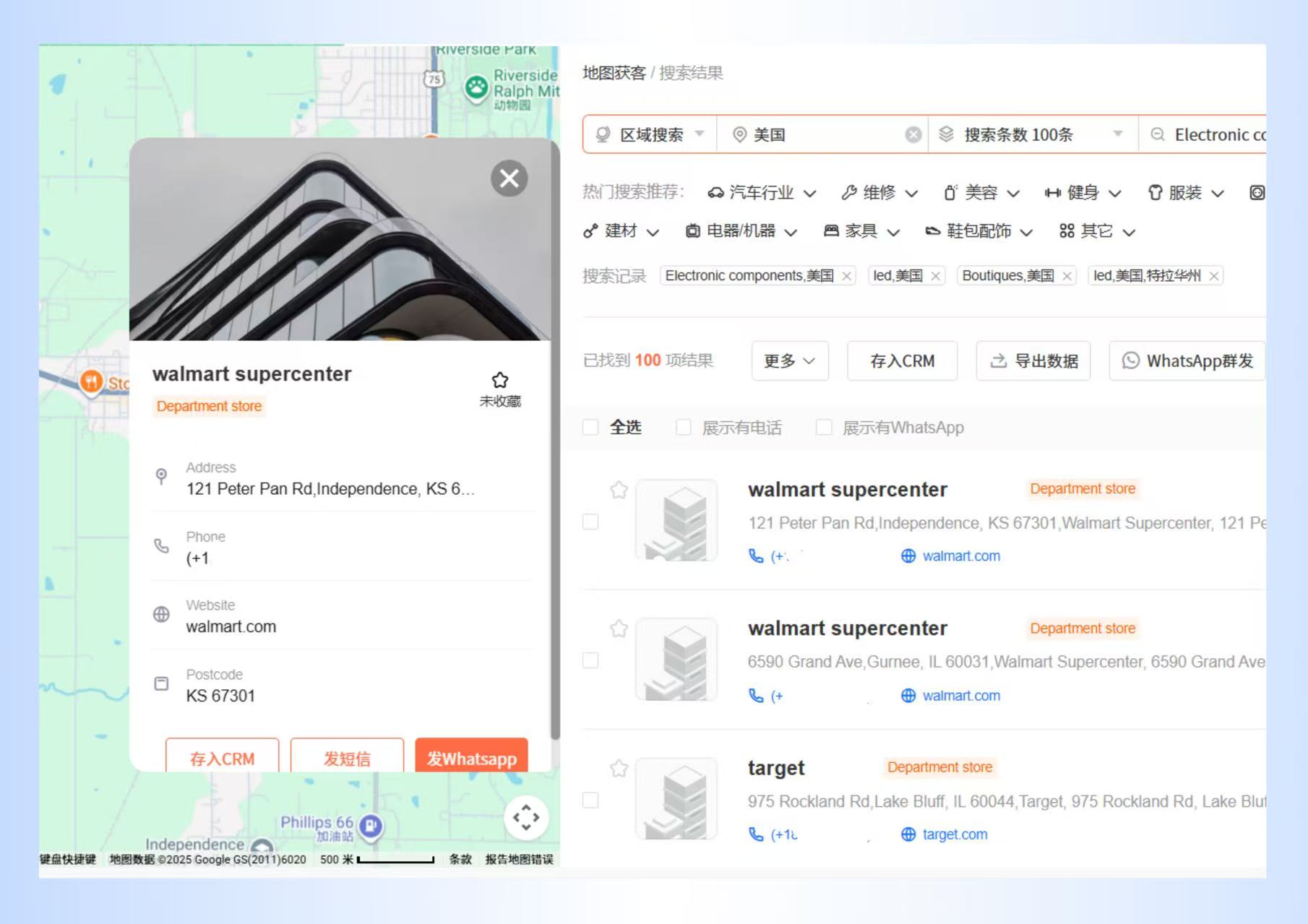Click Riverside Park zoo map marker
The image size is (1308, 924).
(476, 88)
